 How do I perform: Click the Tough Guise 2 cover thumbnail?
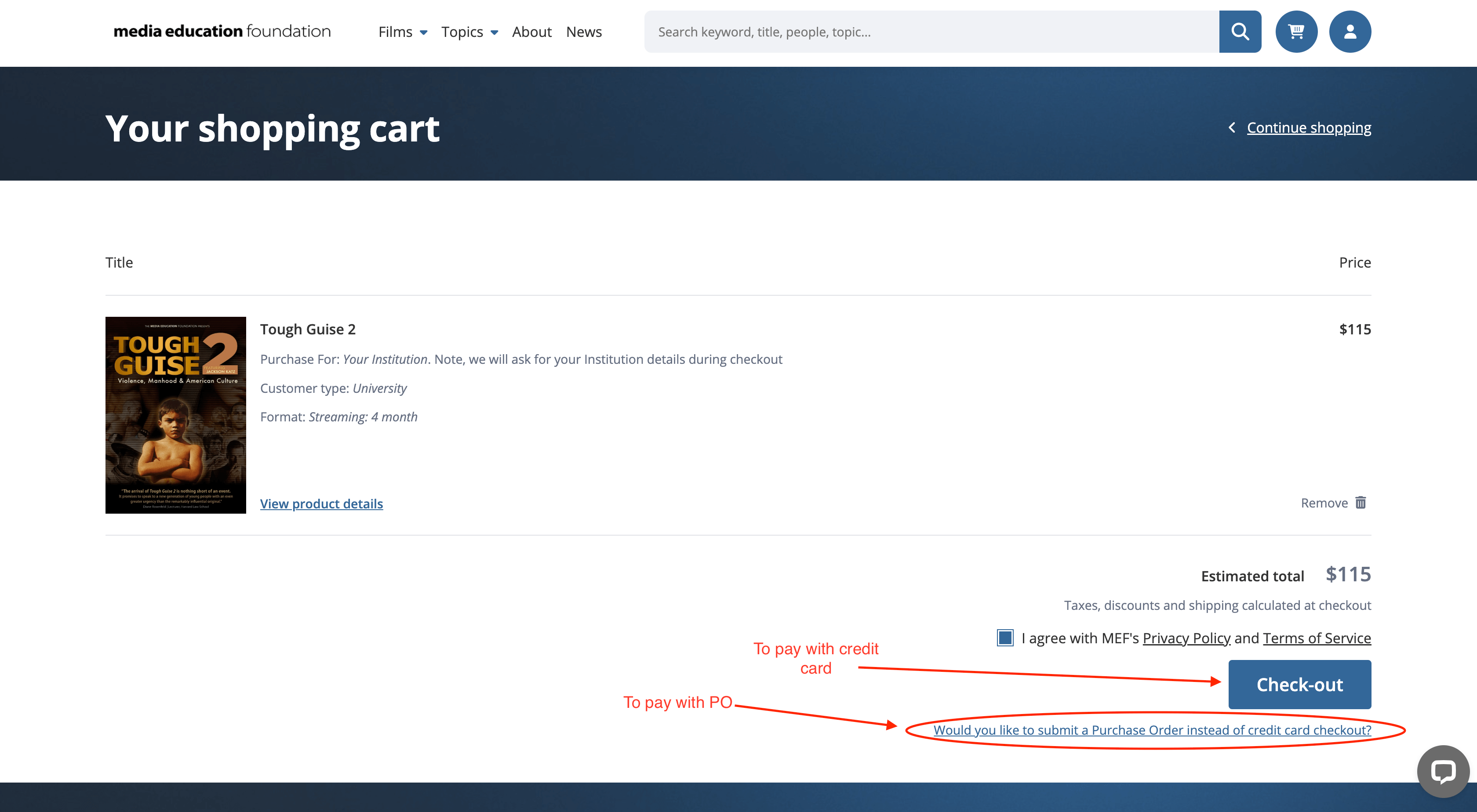175,415
